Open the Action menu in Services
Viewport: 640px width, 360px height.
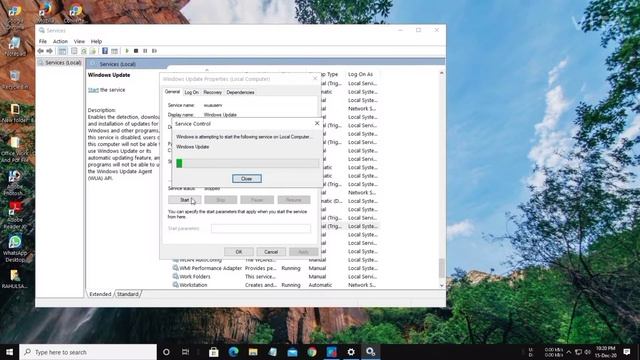60,41
